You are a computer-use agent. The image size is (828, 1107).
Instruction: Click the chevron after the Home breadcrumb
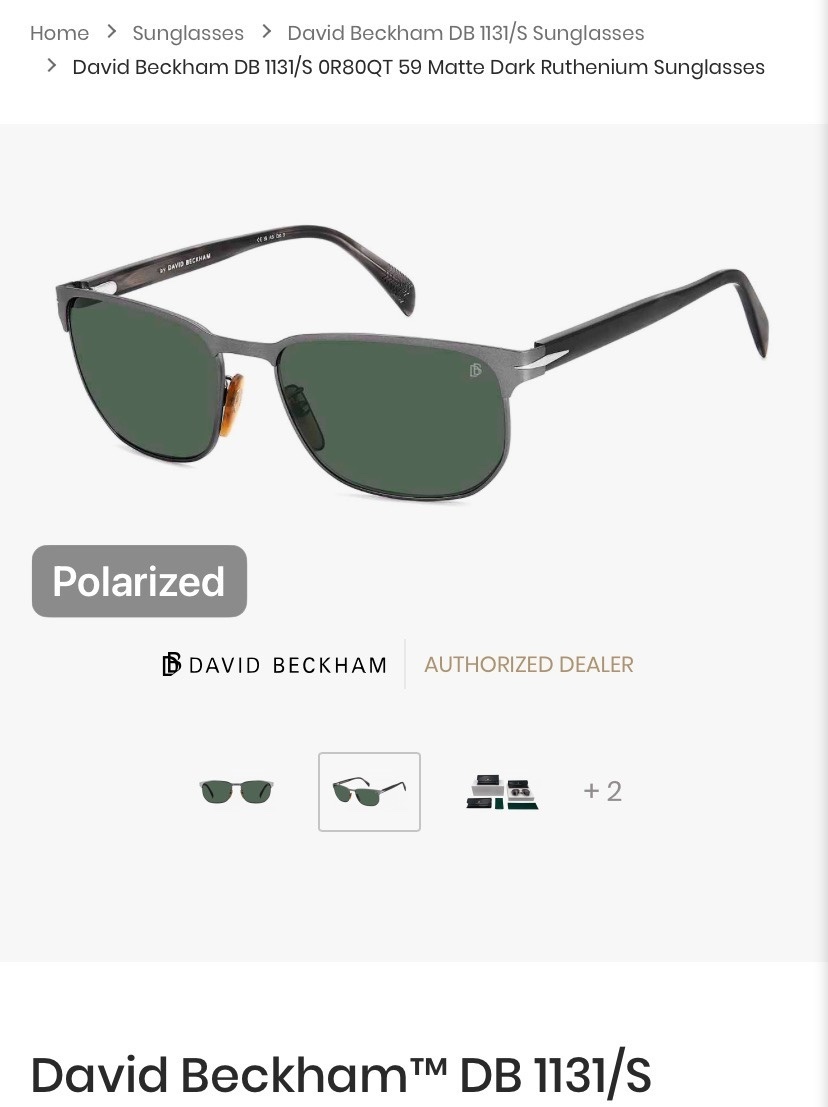click(x=111, y=32)
